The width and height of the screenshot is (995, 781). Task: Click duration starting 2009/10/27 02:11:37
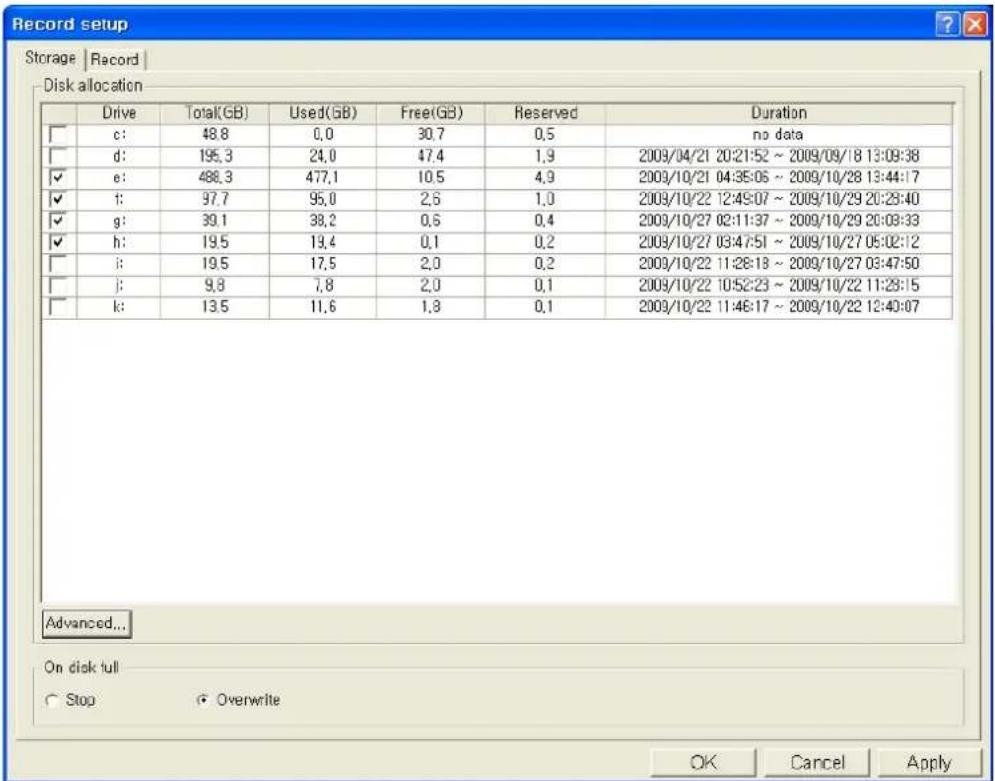(x=779, y=221)
